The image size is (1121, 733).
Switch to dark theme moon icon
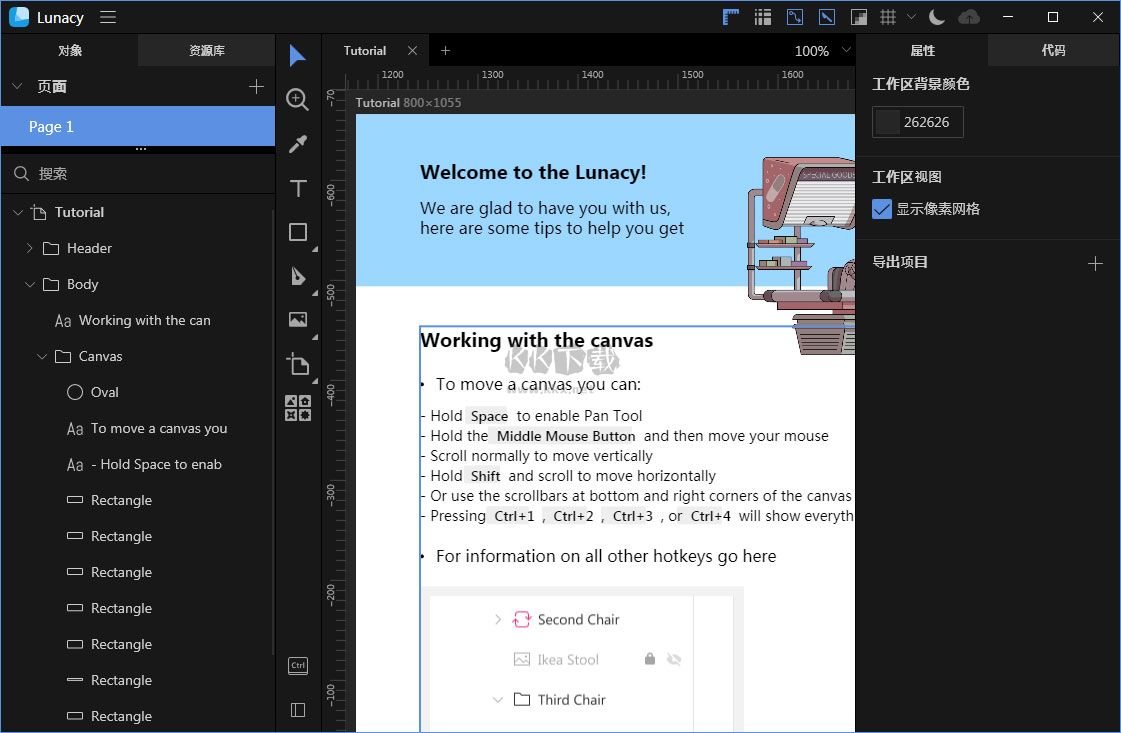tap(937, 17)
